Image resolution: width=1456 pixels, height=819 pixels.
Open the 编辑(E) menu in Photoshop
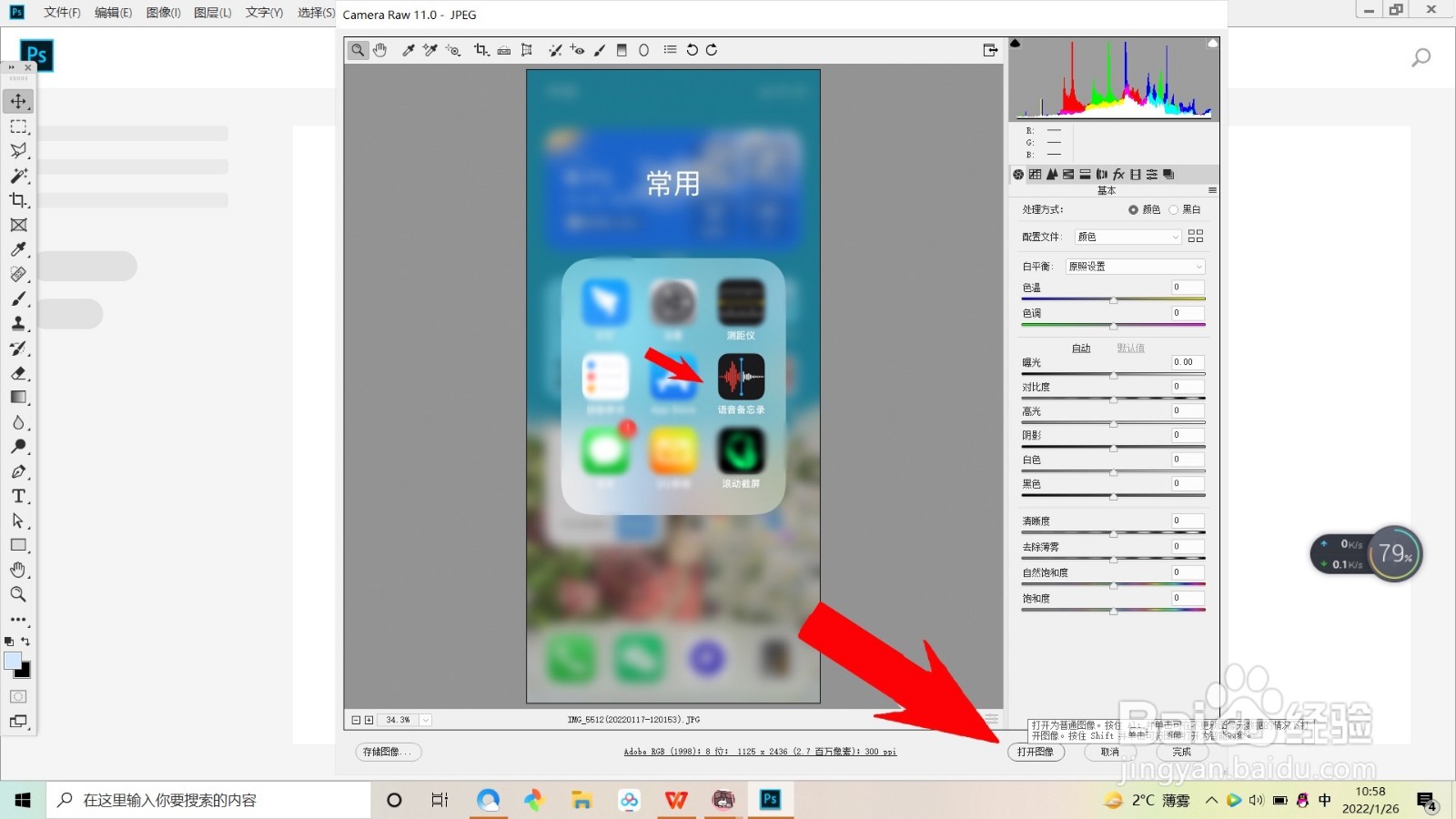pyautogui.click(x=113, y=13)
